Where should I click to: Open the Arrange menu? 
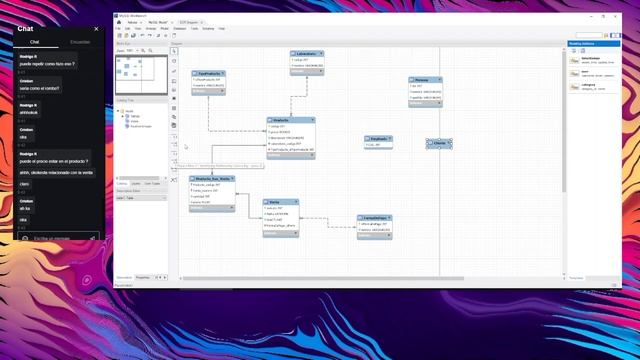click(151, 29)
